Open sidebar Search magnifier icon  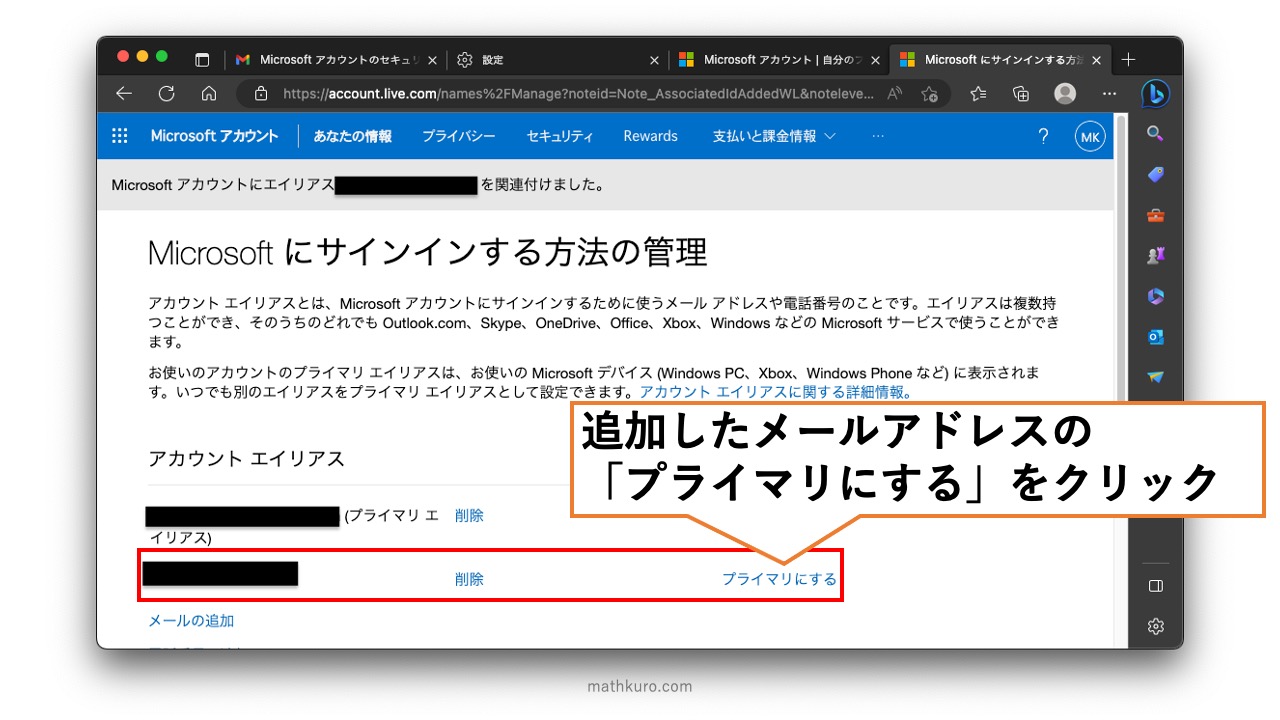point(1155,133)
